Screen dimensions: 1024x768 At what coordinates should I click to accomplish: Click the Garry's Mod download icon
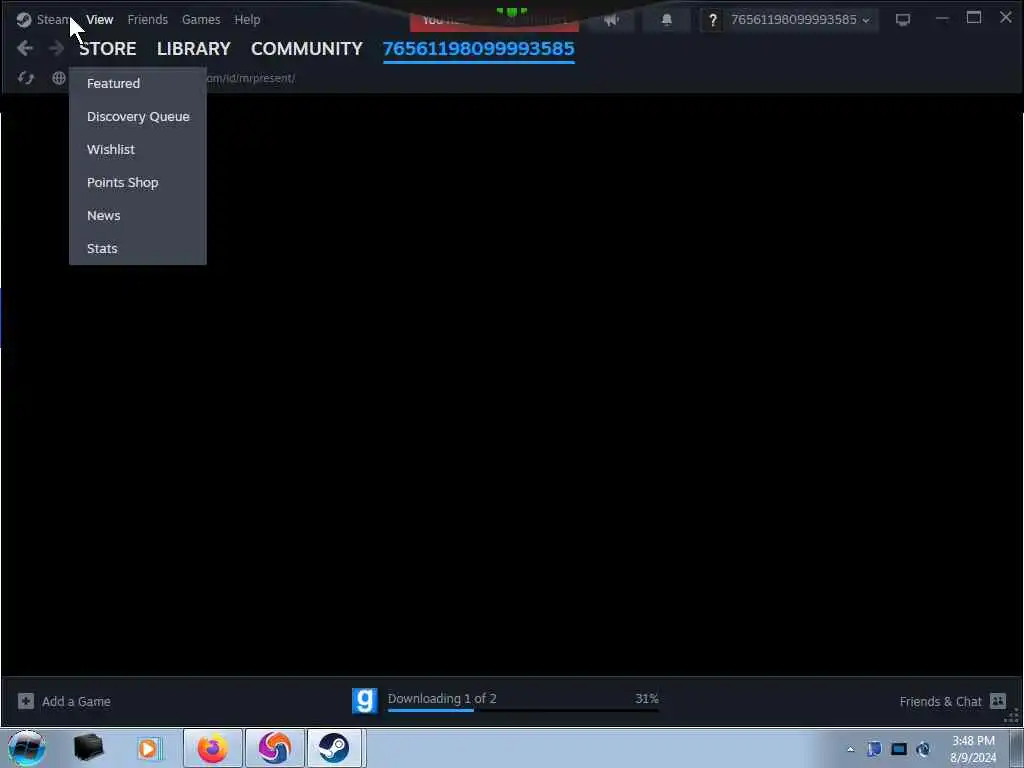pyautogui.click(x=364, y=701)
